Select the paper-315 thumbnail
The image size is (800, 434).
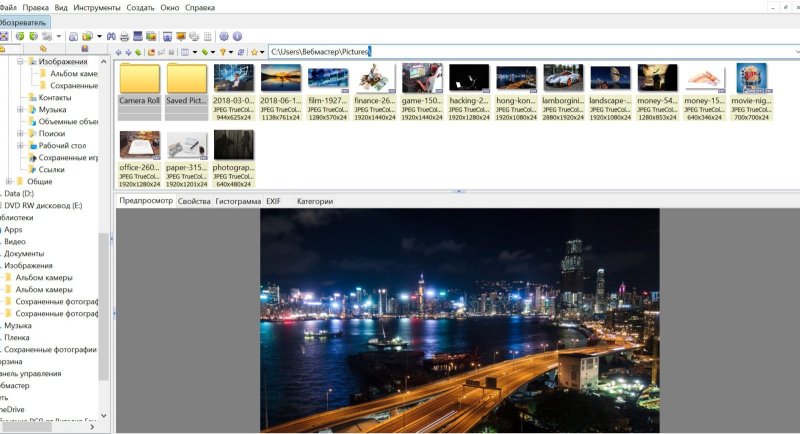(x=187, y=159)
